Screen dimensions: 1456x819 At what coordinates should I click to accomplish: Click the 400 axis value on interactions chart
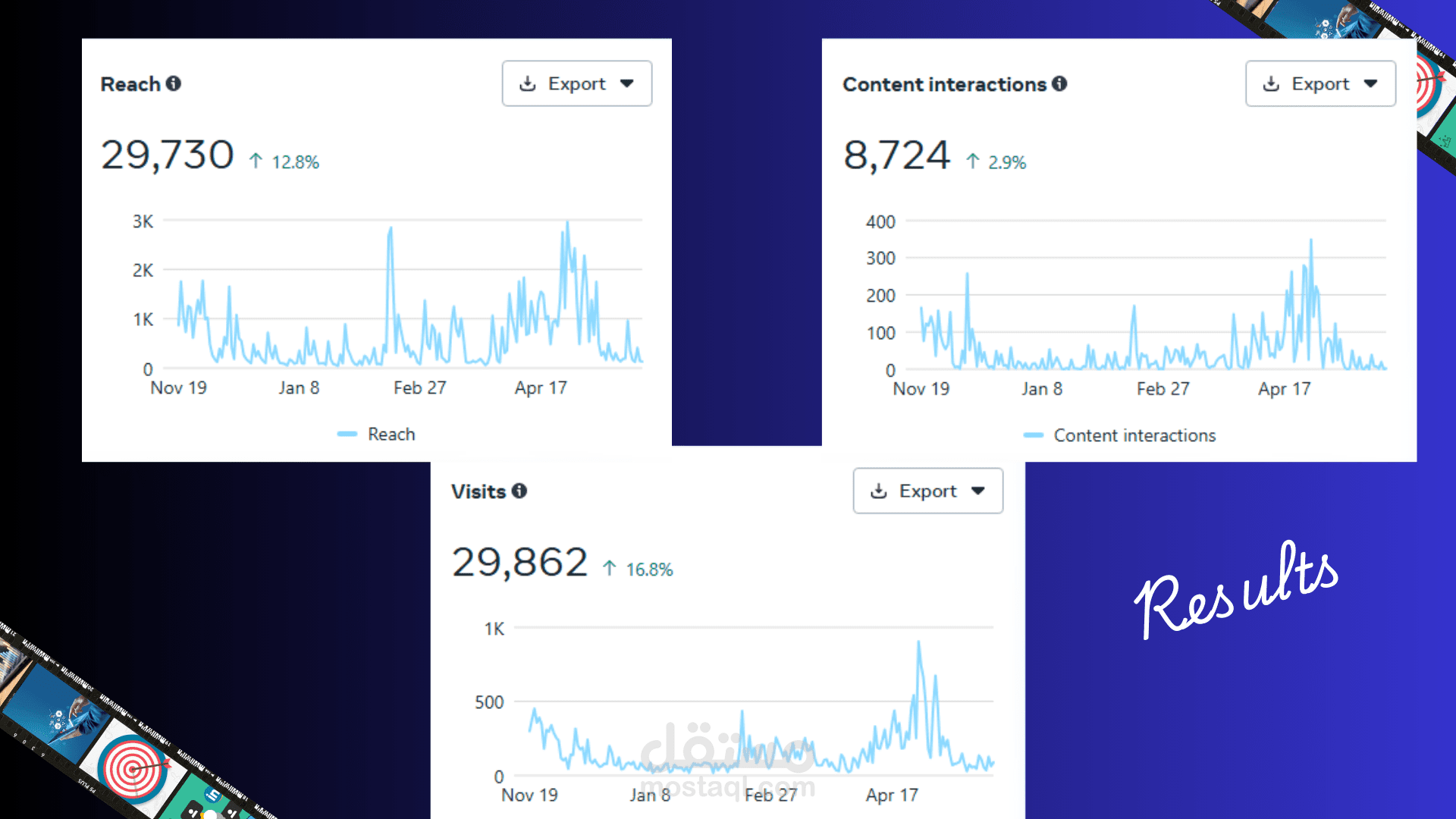coord(880,221)
